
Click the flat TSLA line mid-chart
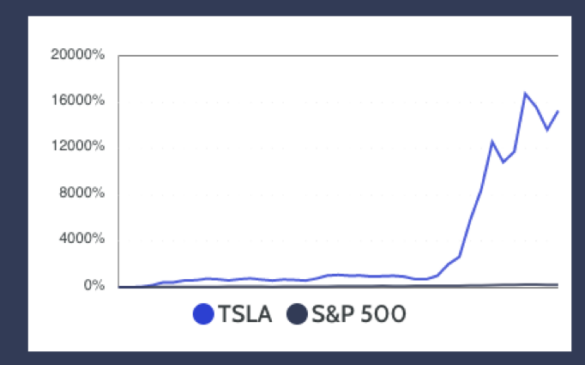pos(284,279)
